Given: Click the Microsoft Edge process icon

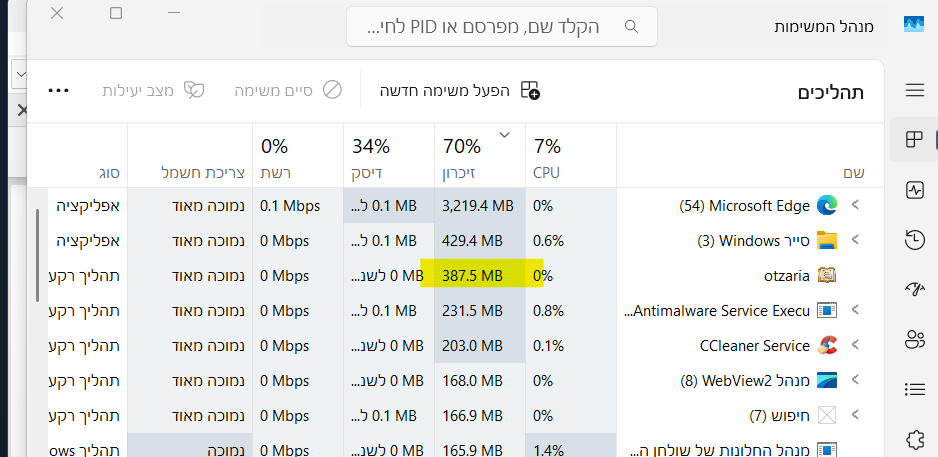Looking at the screenshot, I should 826,206.
